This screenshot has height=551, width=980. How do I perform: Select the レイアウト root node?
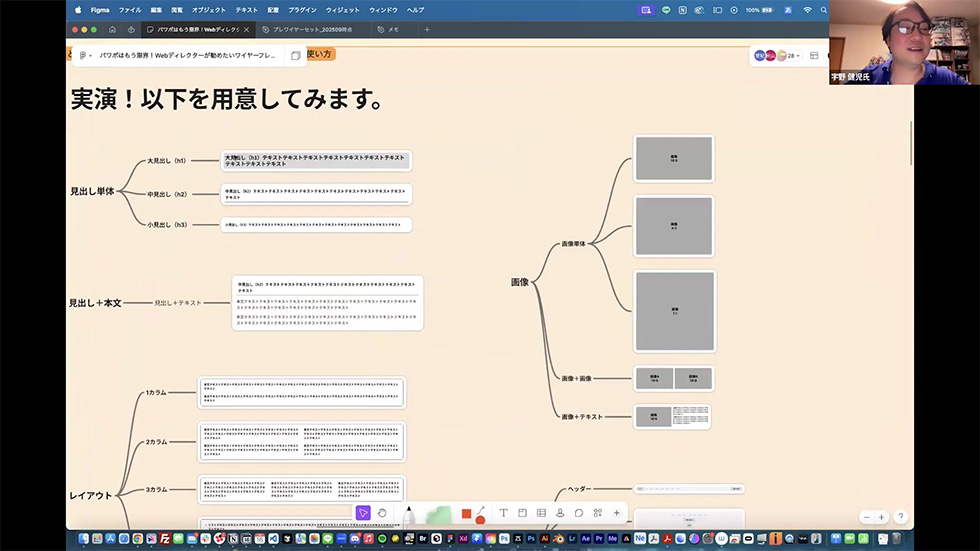[91, 495]
